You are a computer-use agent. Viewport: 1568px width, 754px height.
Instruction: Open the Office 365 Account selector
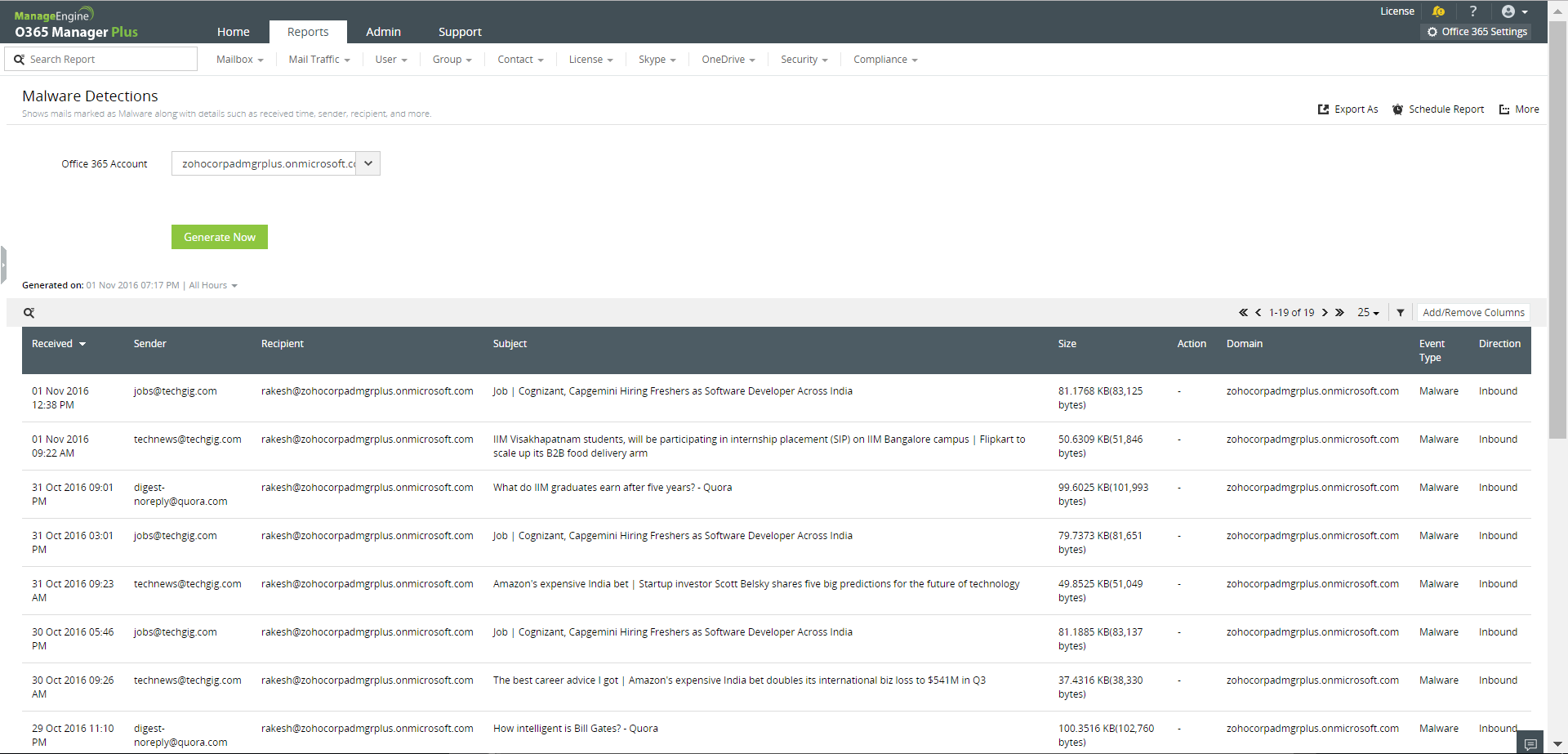(276, 163)
